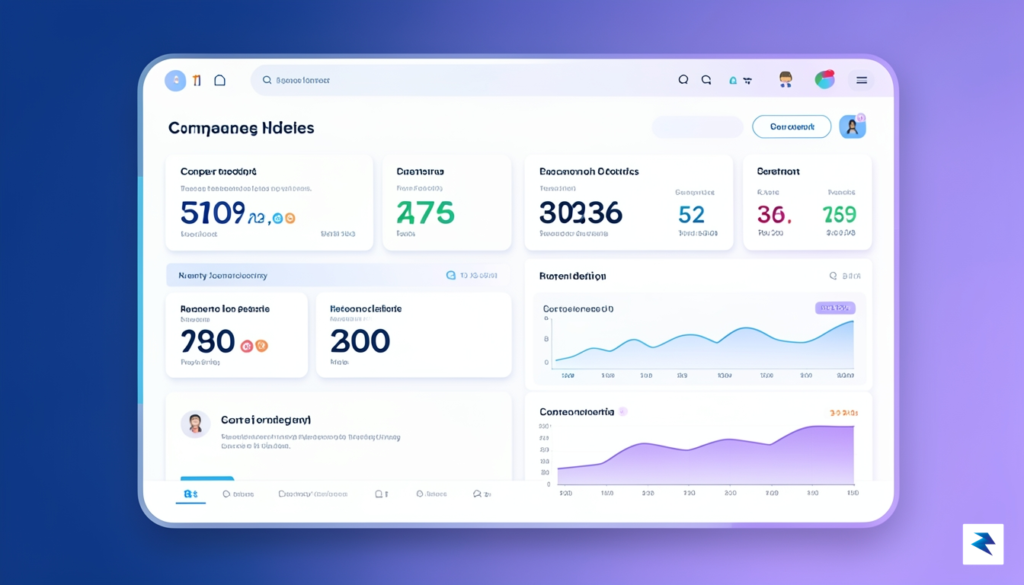The image size is (1024, 585).
Task: Click the magnifier icon inside the search field
Action: (x=267, y=80)
